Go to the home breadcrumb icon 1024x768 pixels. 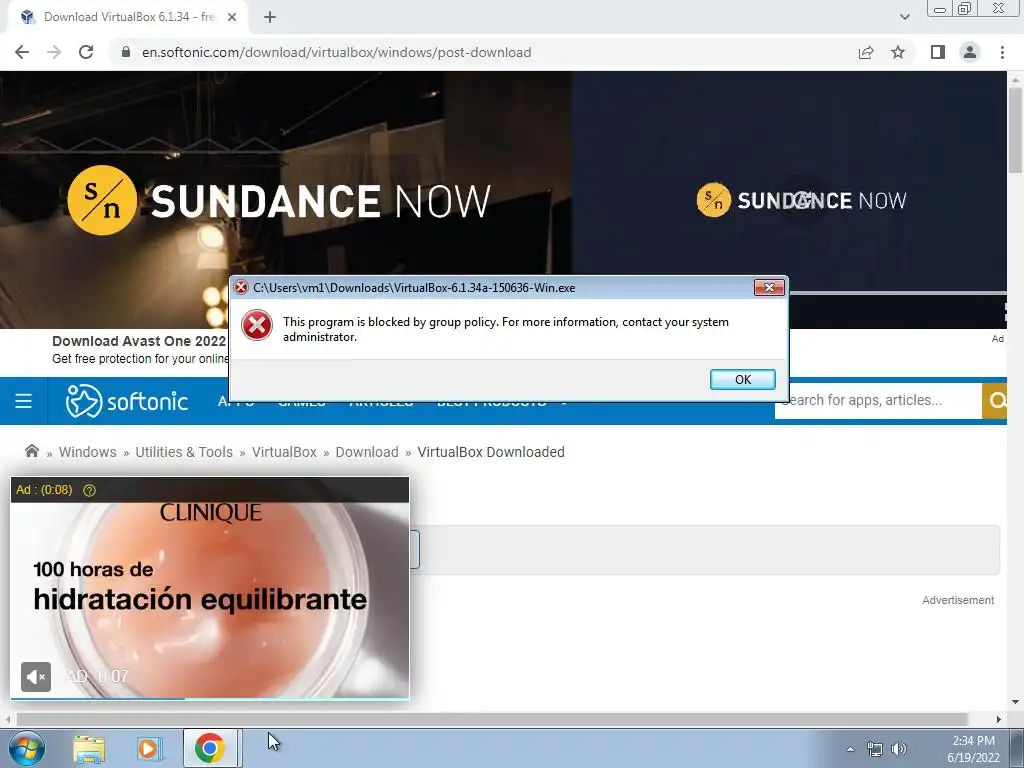(31, 451)
